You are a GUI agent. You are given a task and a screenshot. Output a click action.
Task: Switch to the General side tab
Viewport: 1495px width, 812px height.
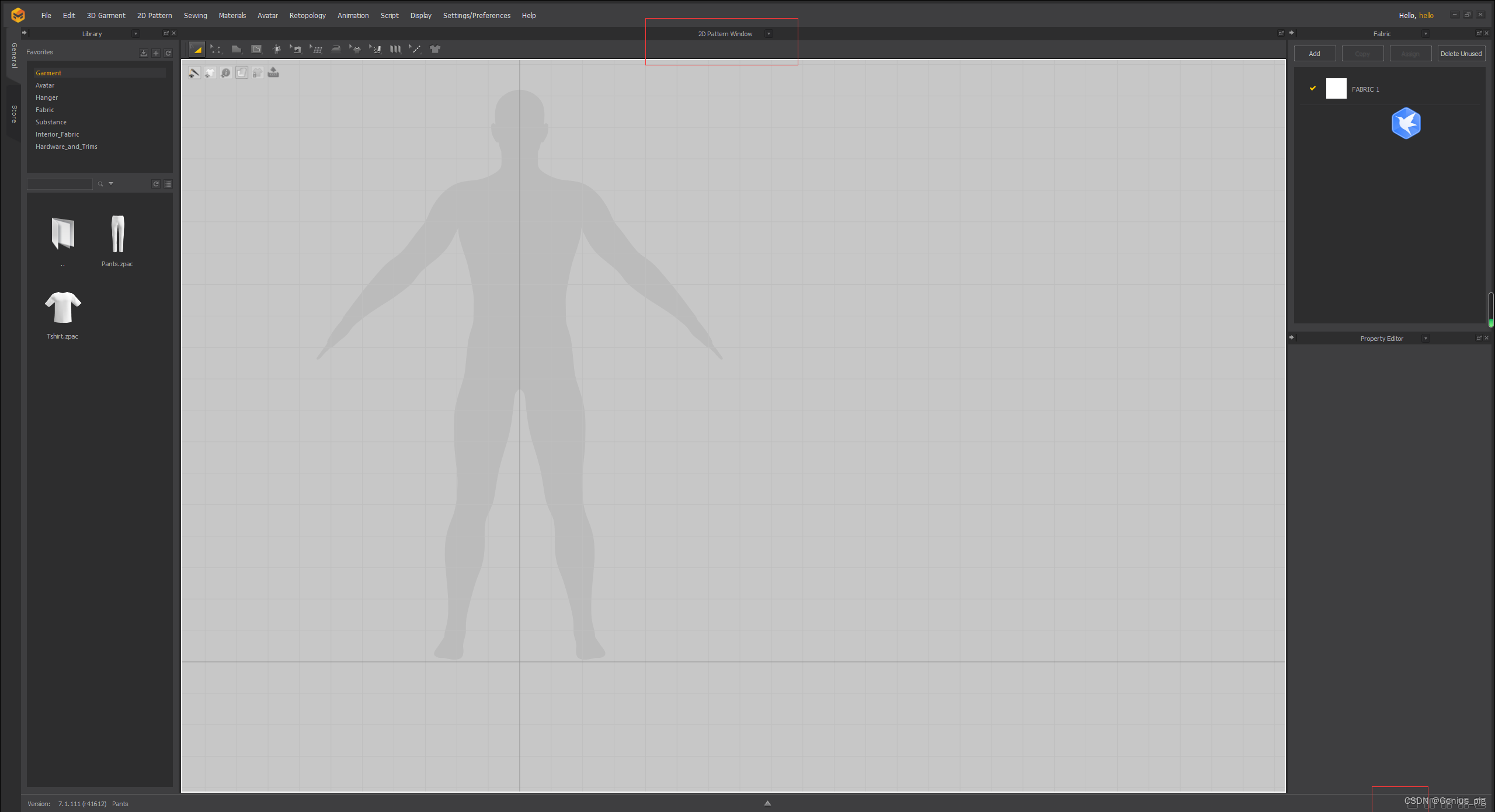coord(14,55)
